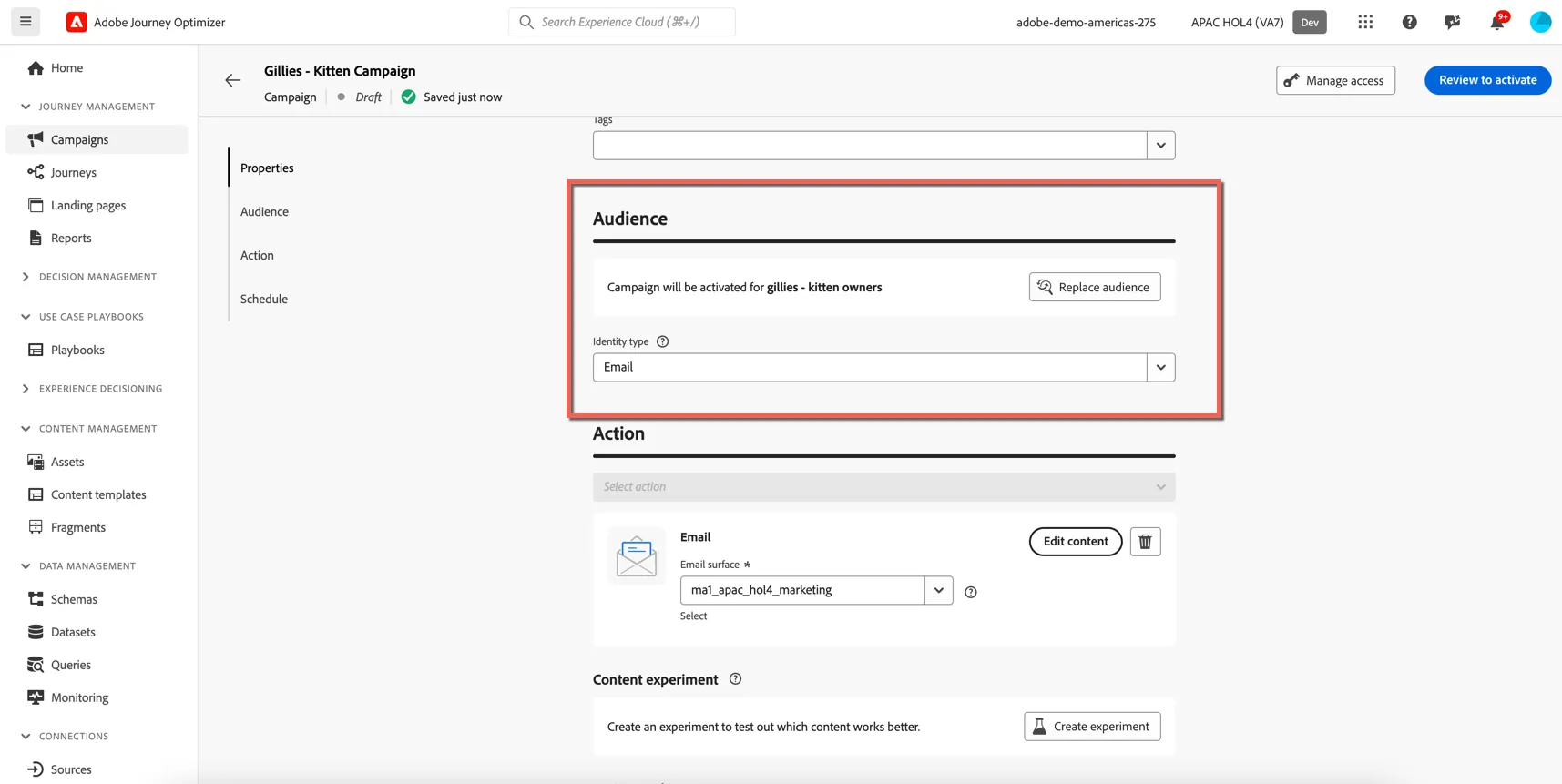This screenshot has height=784, width=1562.
Task: Go back with the arrow icon
Action: [x=233, y=80]
